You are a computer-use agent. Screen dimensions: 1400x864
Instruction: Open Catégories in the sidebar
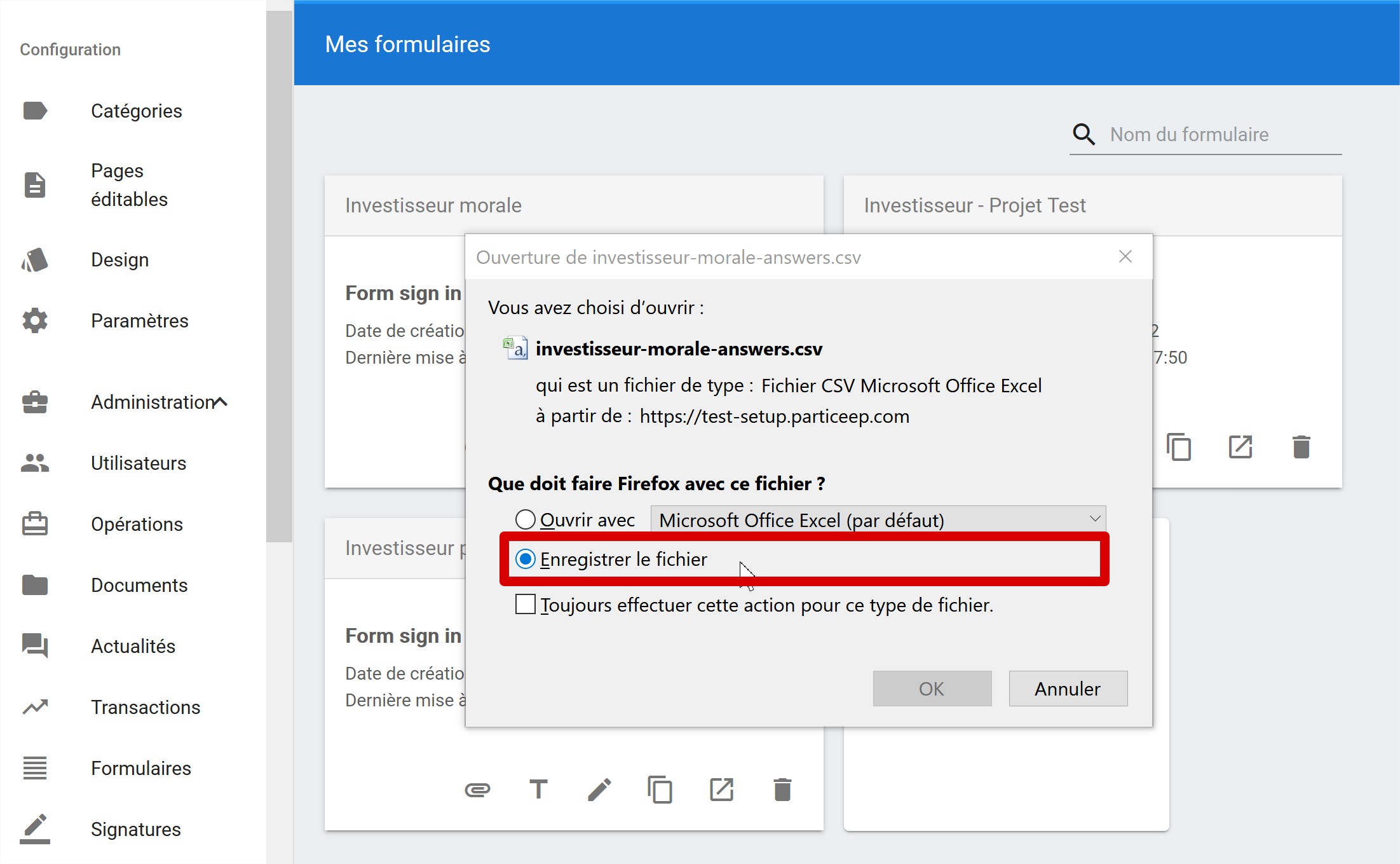tap(136, 111)
